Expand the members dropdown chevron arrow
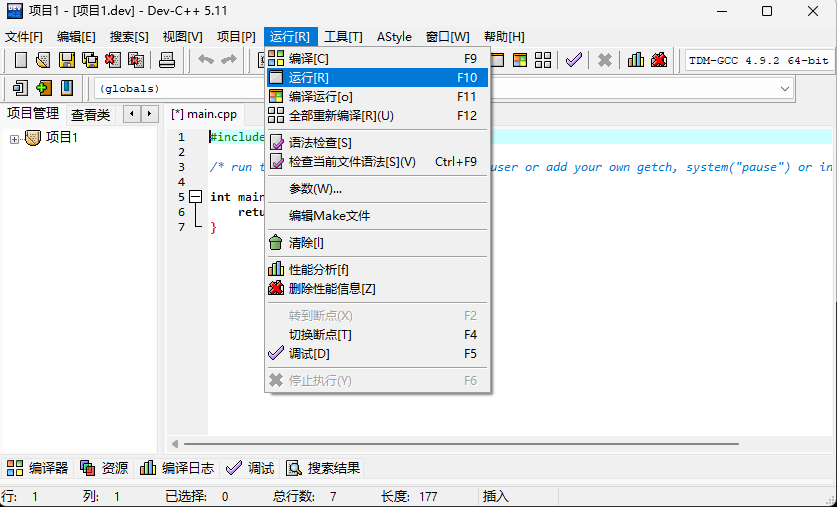 (x=784, y=89)
